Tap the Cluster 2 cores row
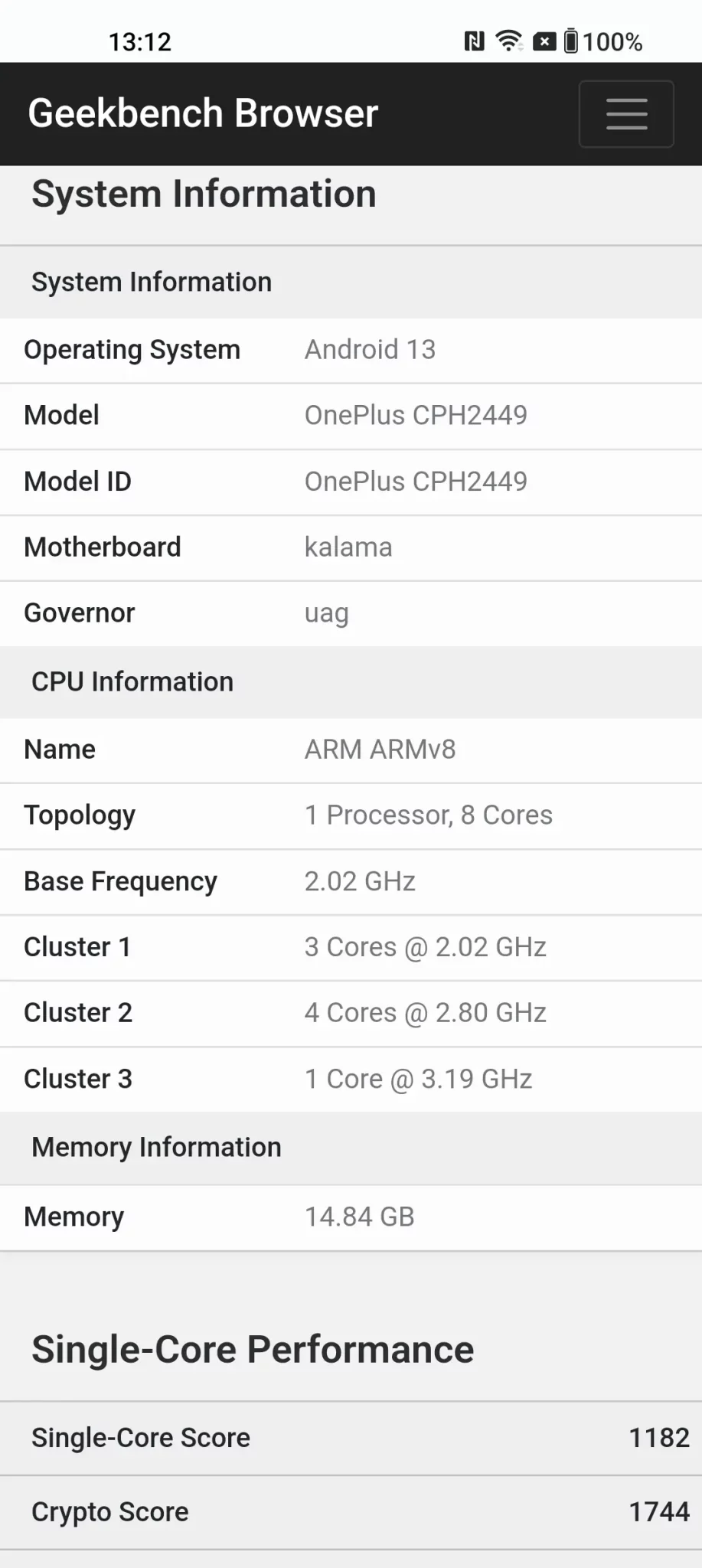 coord(351,1013)
